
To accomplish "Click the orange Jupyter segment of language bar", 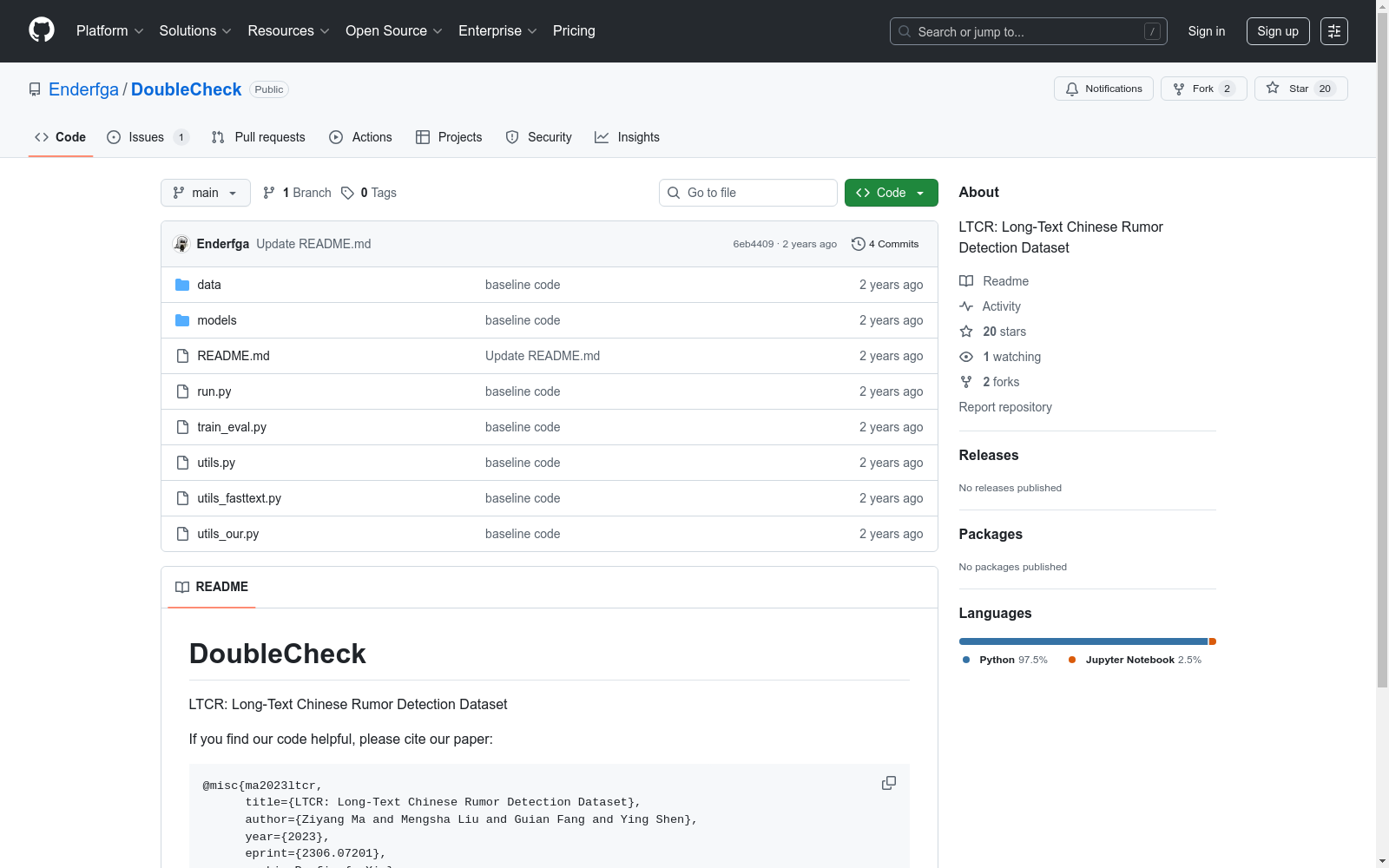I will (1213, 641).
